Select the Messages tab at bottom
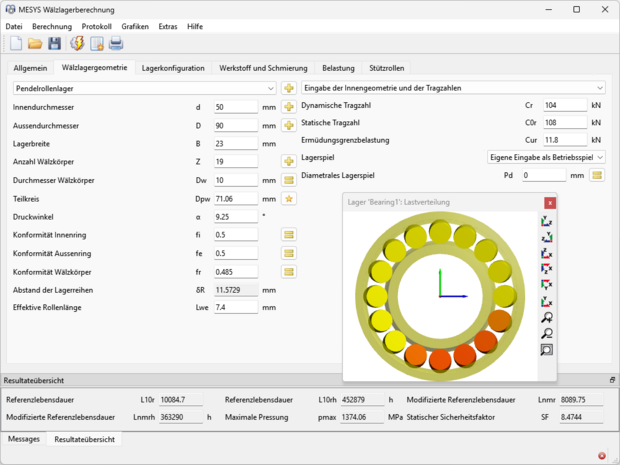620x465 pixels. pos(23,439)
